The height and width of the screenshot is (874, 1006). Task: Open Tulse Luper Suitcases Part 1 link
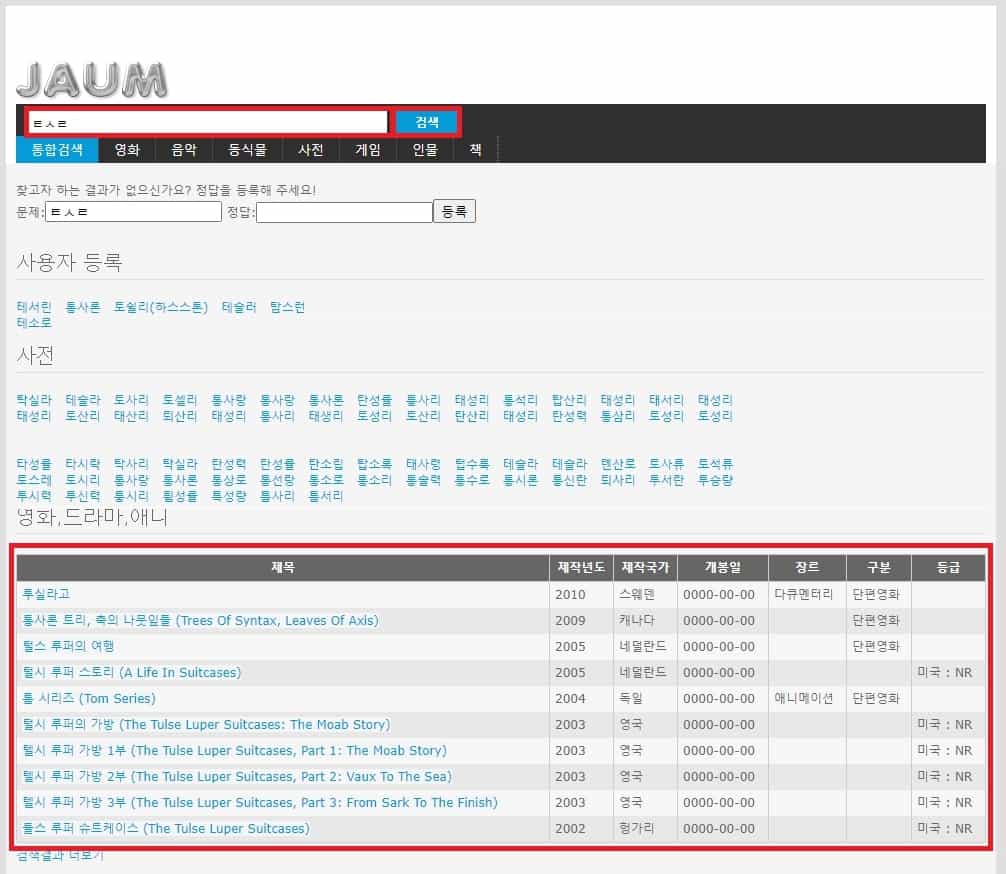235,750
